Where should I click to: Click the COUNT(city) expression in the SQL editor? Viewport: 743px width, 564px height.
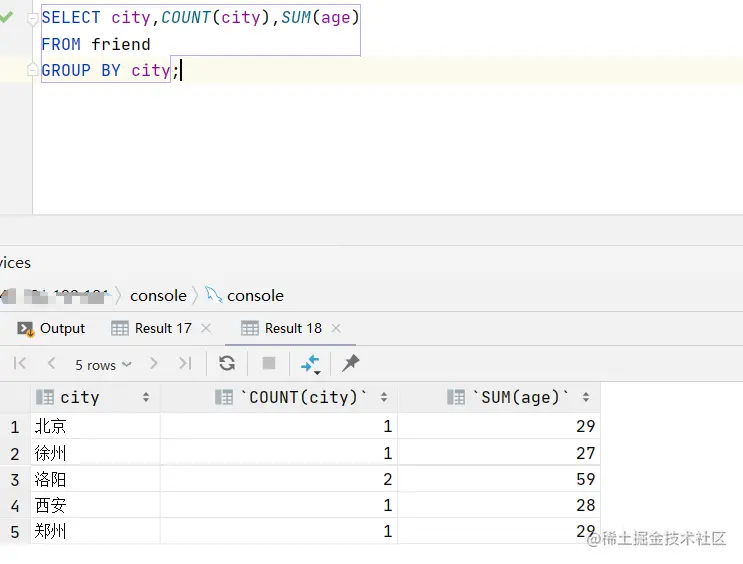(216, 18)
